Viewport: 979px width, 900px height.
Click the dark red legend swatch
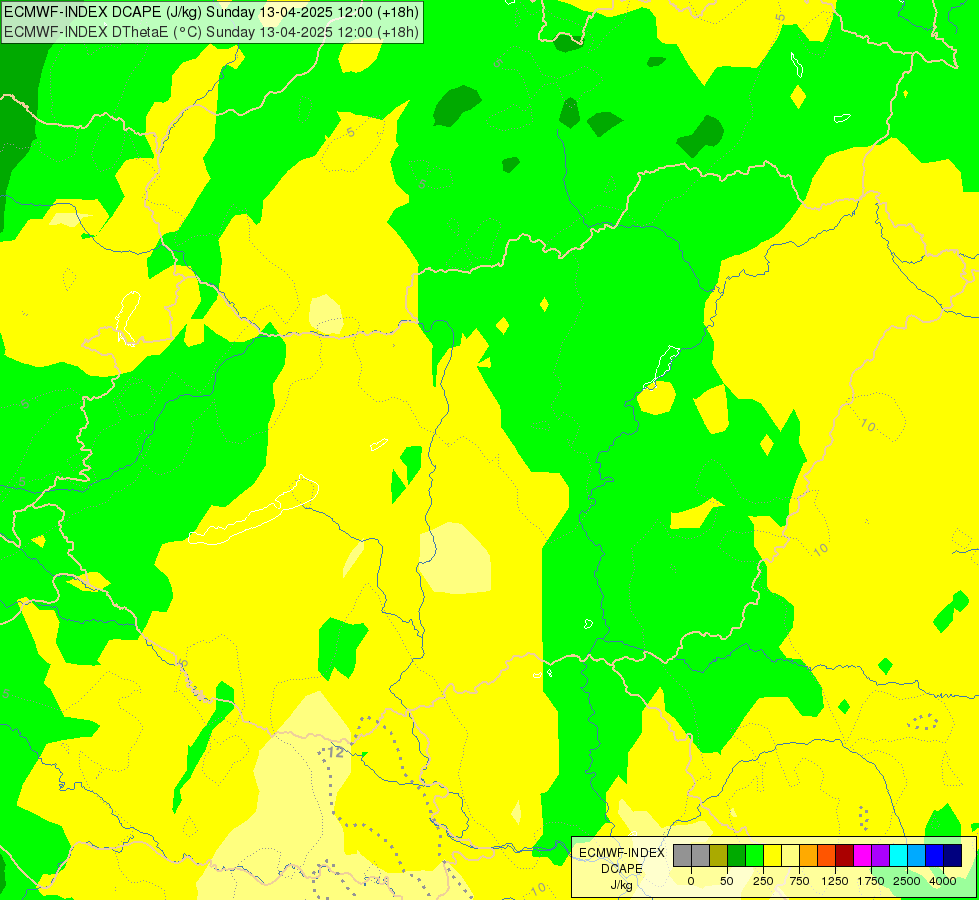point(845,855)
